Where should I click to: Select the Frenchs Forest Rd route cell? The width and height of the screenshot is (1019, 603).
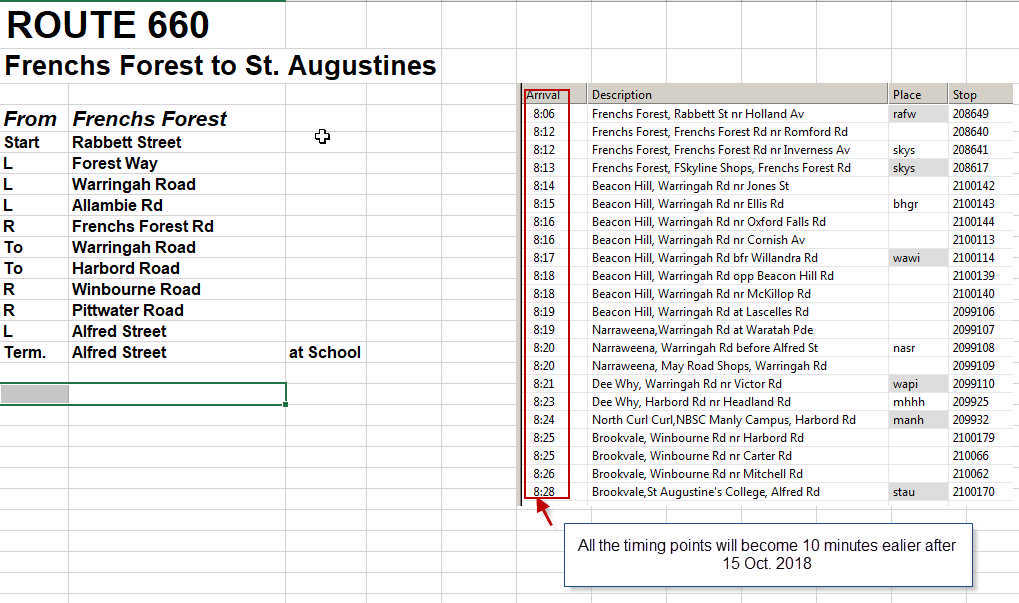tap(142, 226)
